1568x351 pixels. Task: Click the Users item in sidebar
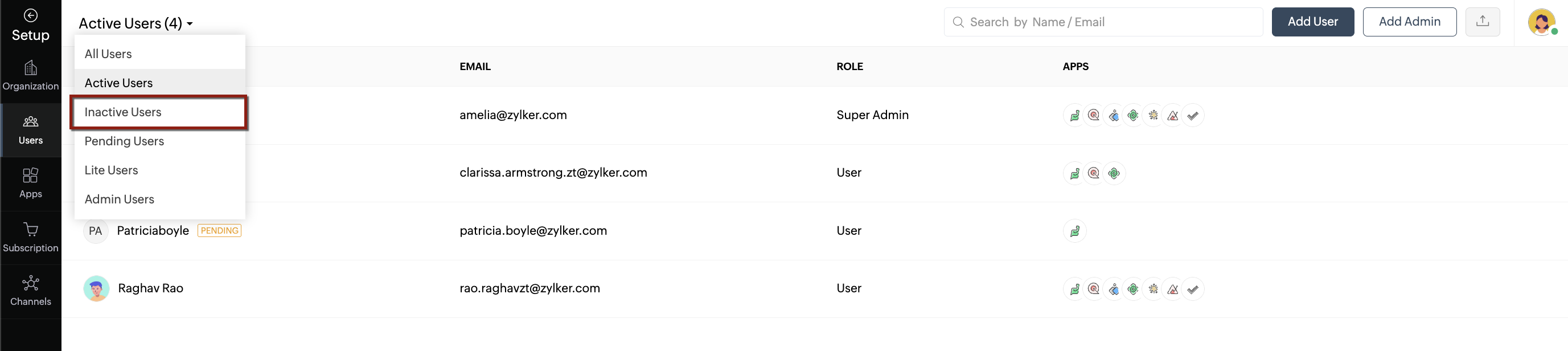click(30, 130)
